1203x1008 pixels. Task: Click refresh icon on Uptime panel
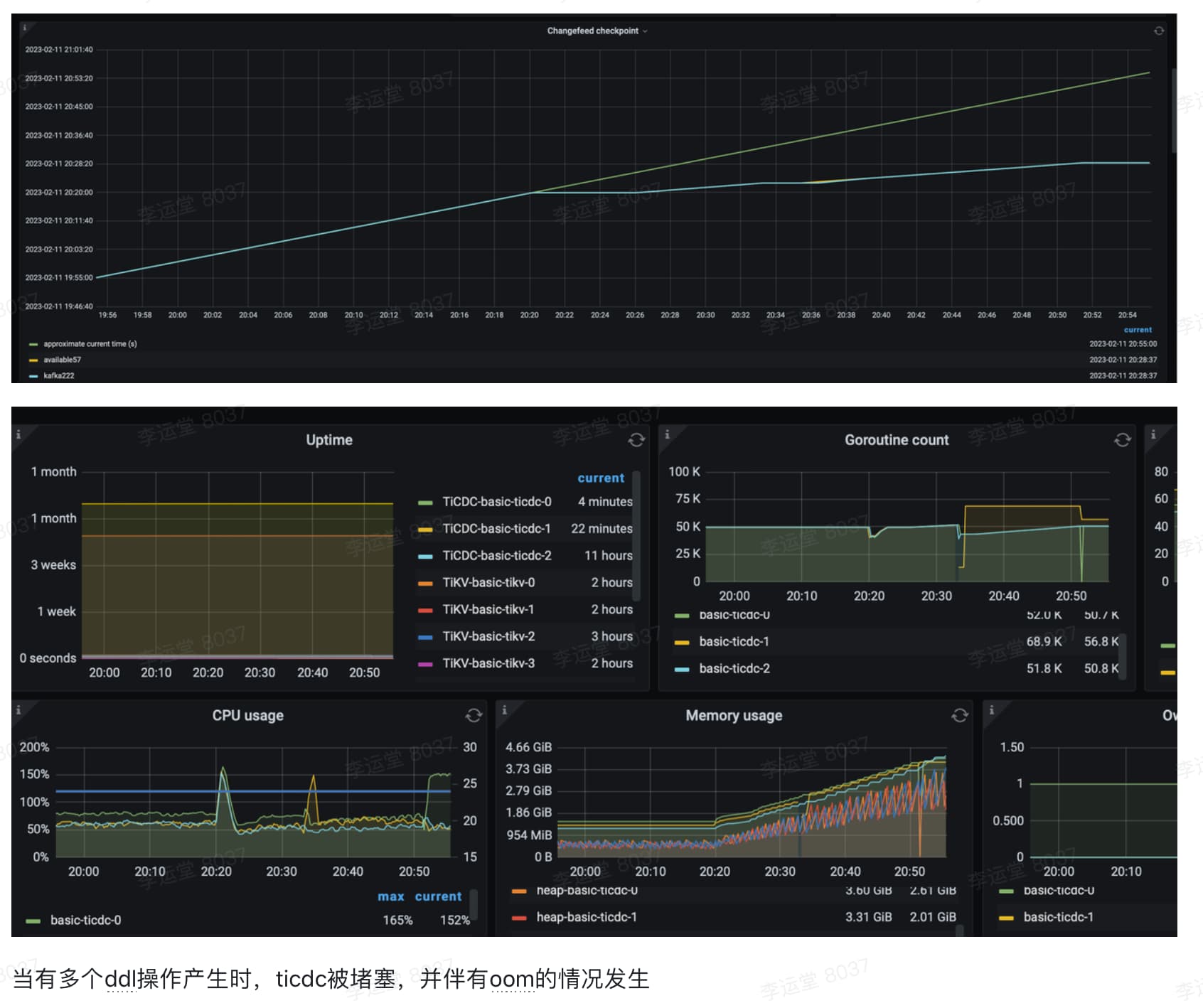coord(636,440)
